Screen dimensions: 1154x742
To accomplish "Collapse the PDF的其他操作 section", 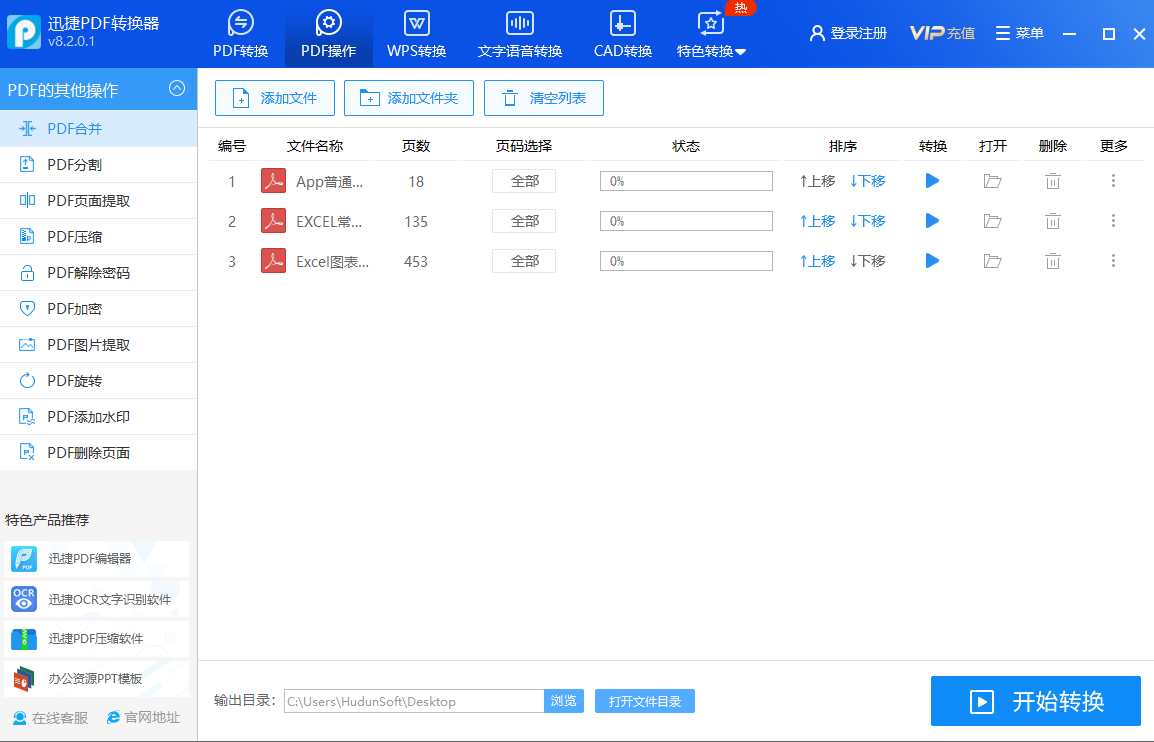I will pos(177,88).
